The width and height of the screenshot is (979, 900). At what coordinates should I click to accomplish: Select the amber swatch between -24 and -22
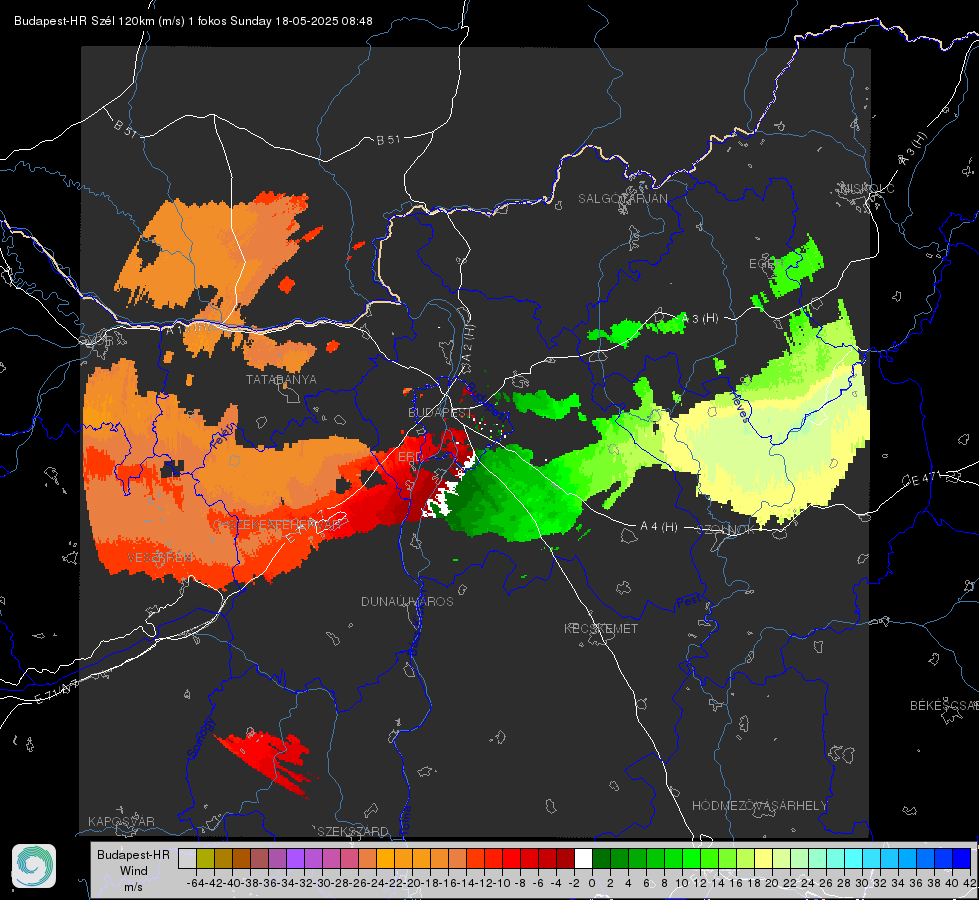point(385,859)
